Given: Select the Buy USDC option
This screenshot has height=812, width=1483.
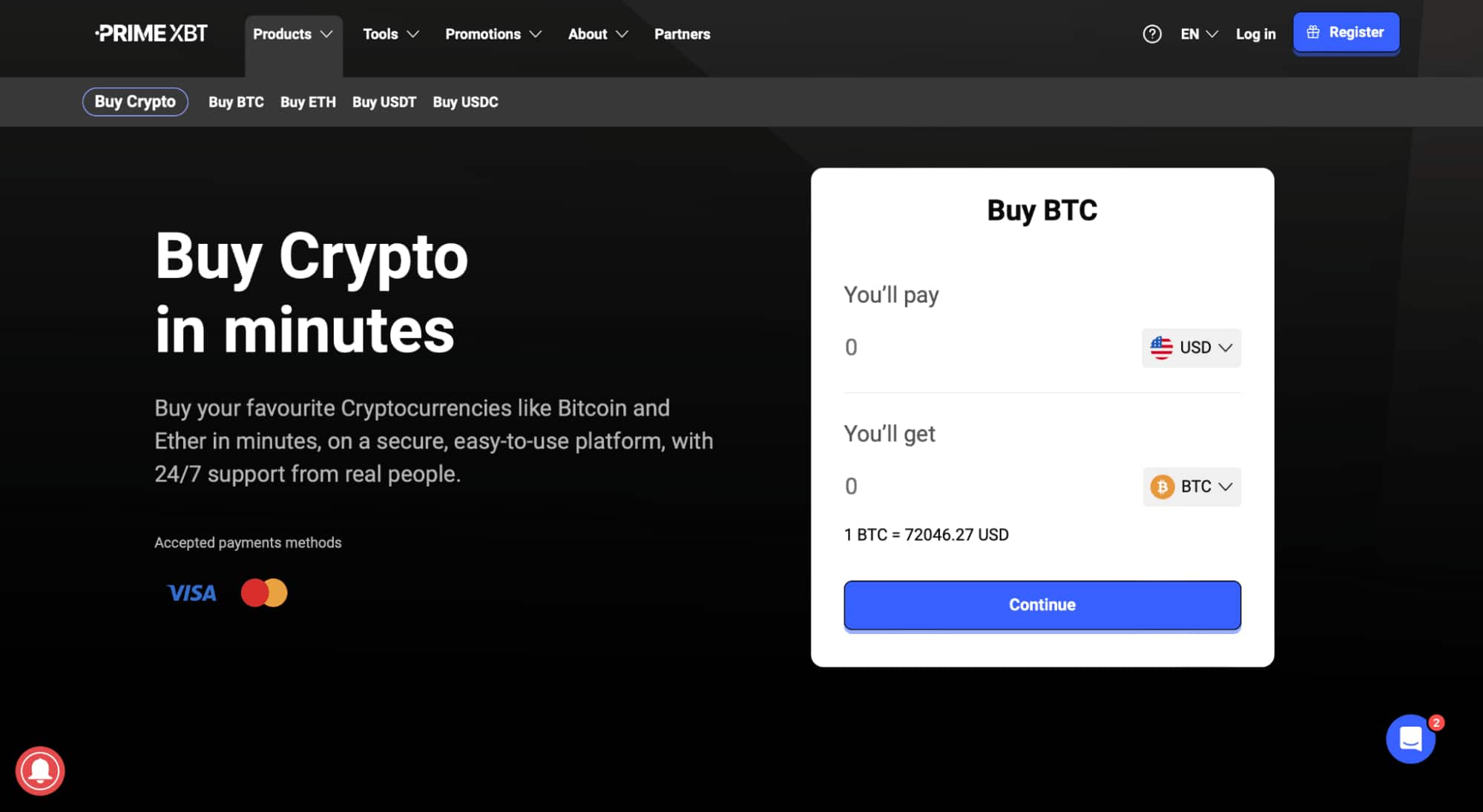Looking at the screenshot, I should 466,102.
